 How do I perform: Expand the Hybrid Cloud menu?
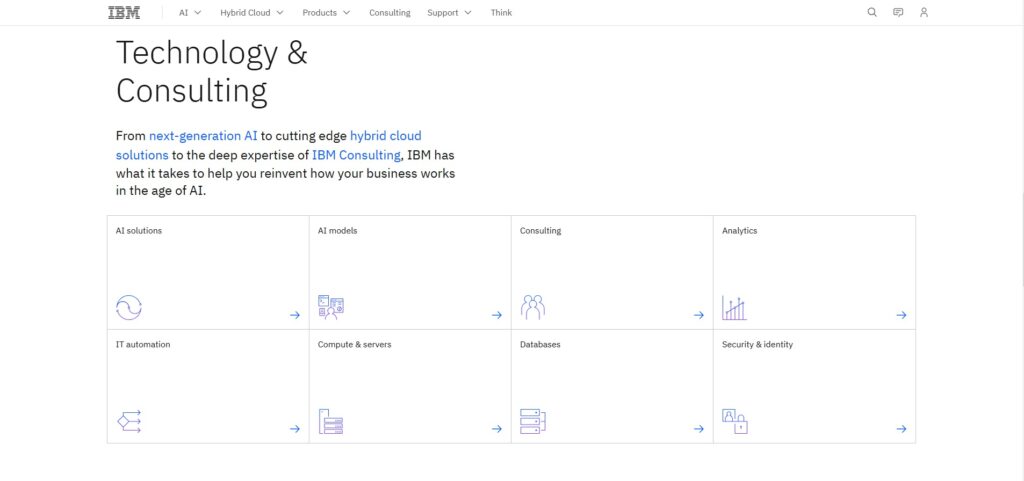tap(251, 12)
